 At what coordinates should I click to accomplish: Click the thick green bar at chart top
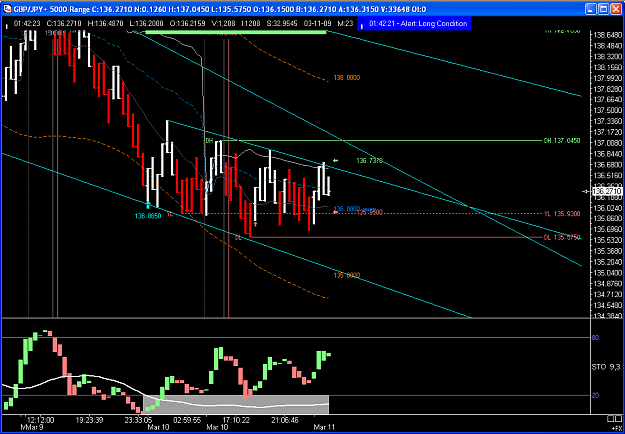[x=236, y=32]
